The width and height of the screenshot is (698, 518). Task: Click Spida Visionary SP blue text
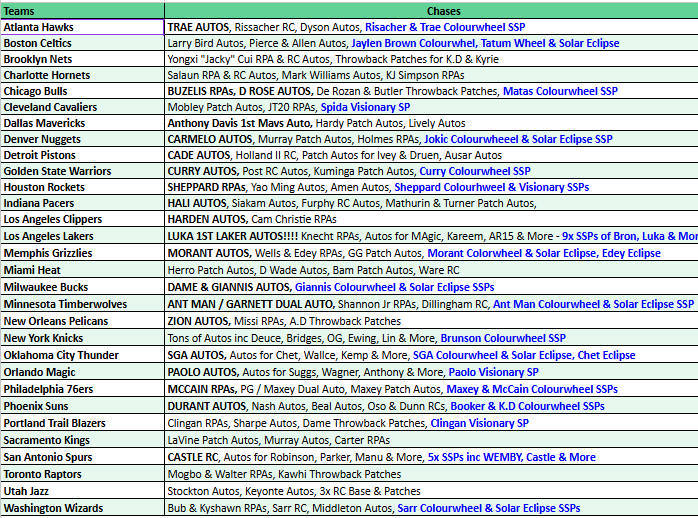(x=365, y=107)
